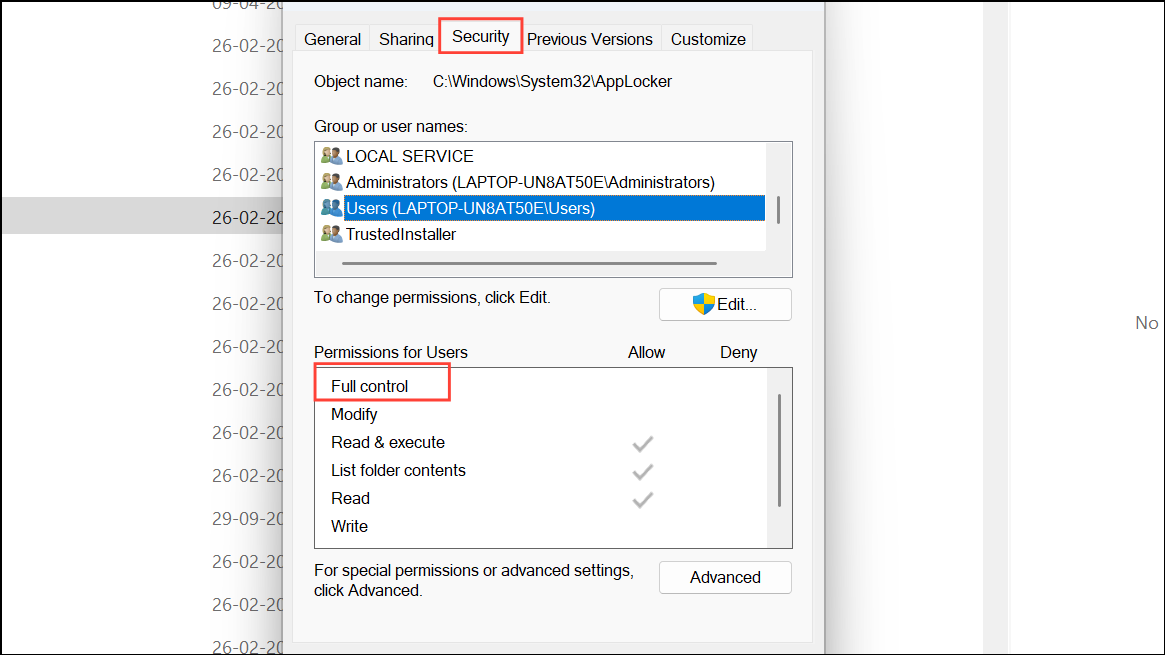Toggle the Allow checkmark for Read & execute
1165x655 pixels.
tap(643, 442)
